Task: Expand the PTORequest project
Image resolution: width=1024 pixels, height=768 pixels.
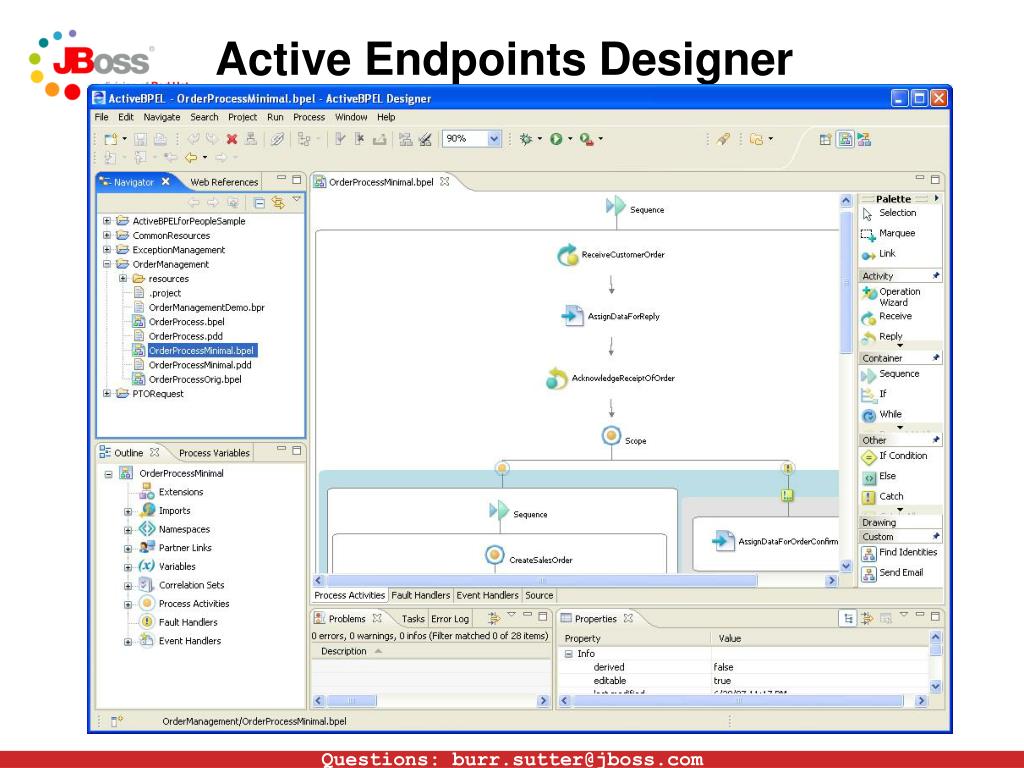Action: (x=107, y=393)
